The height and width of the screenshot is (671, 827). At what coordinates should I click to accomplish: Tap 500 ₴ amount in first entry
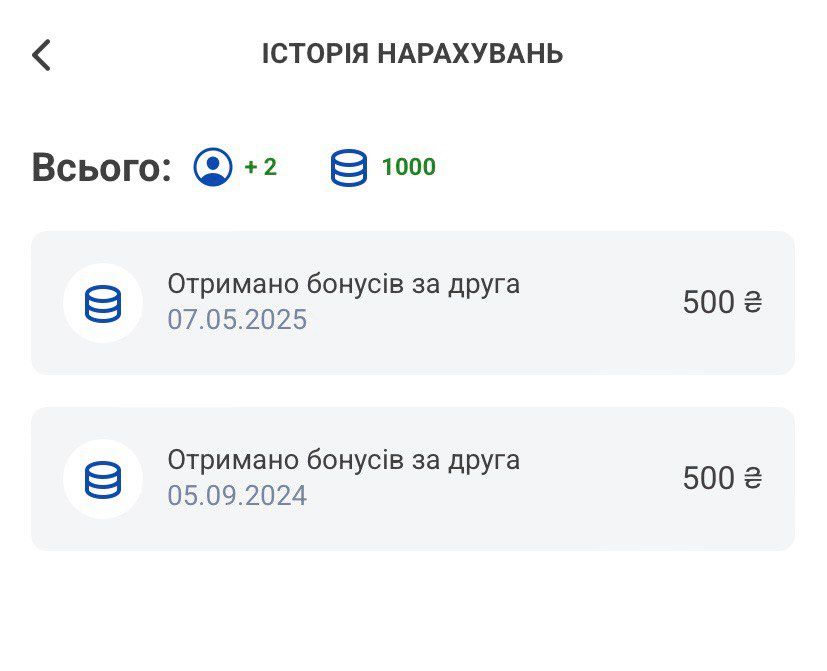723,302
